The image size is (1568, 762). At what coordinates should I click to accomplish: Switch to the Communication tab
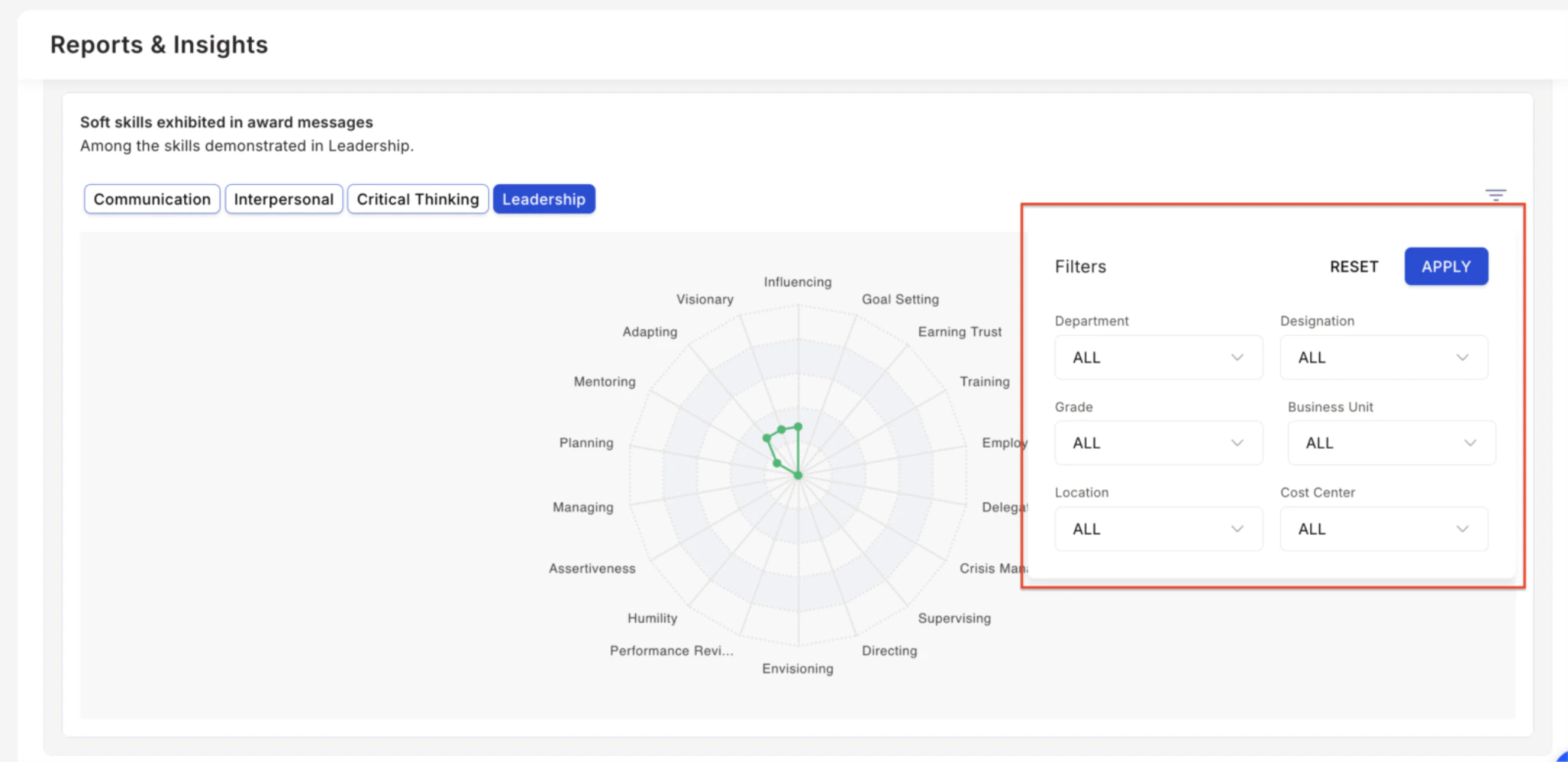coord(152,199)
